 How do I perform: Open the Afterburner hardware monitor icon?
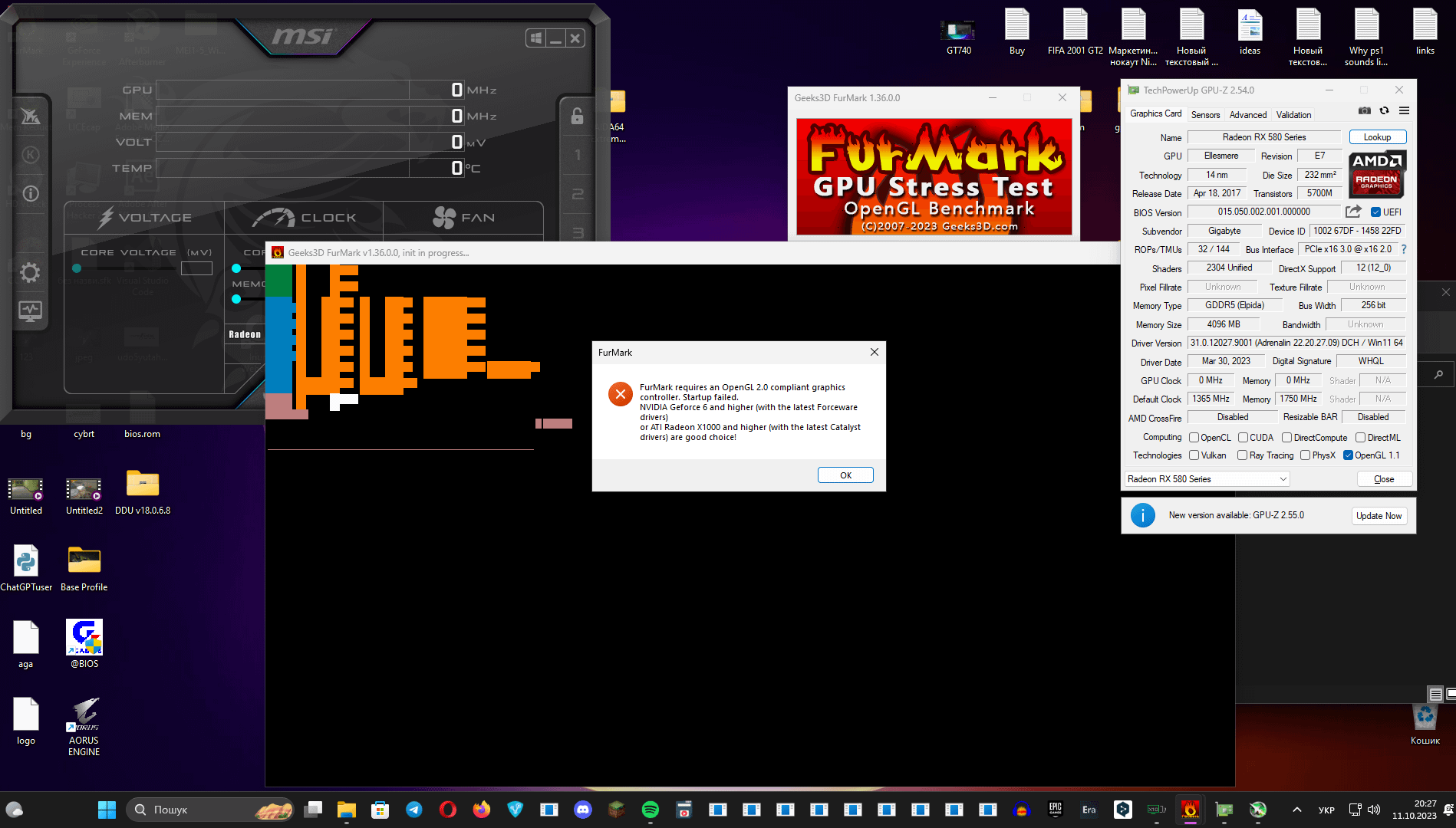tap(30, 311)
